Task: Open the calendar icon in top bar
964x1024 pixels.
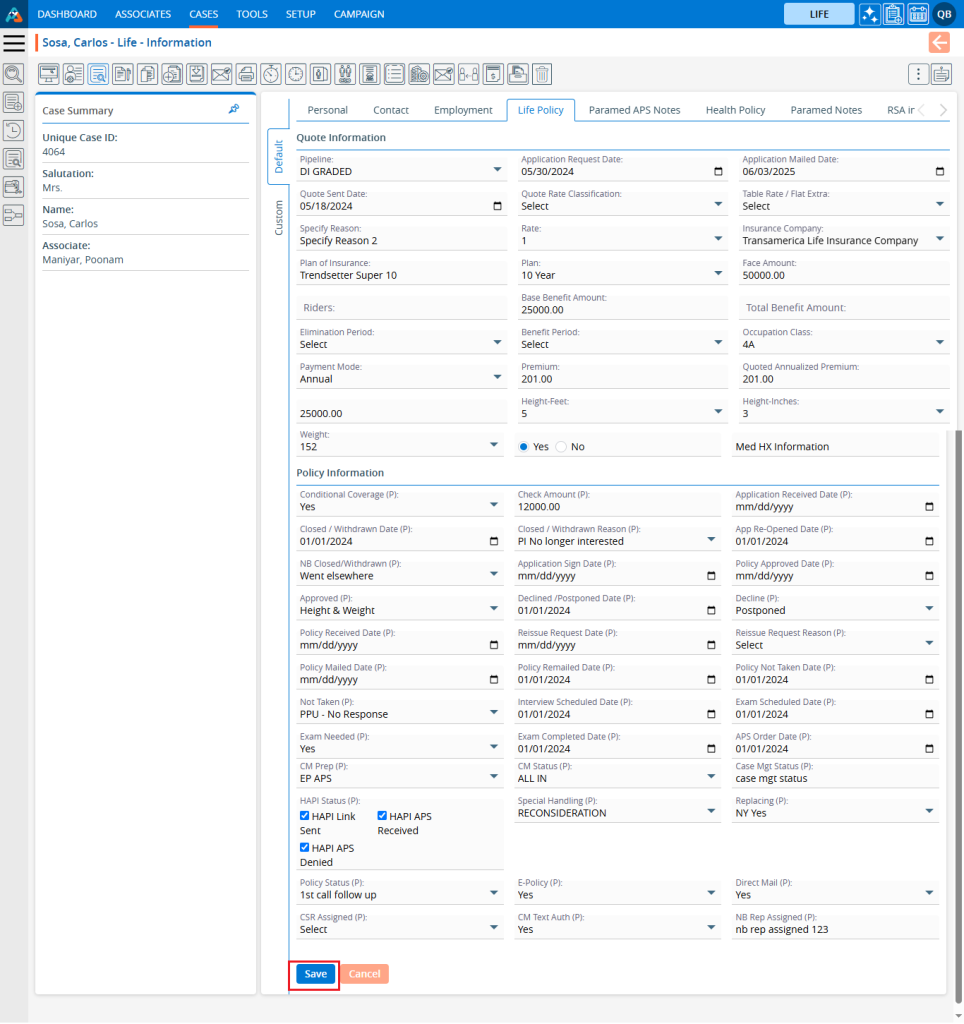Action: point(918,14)
